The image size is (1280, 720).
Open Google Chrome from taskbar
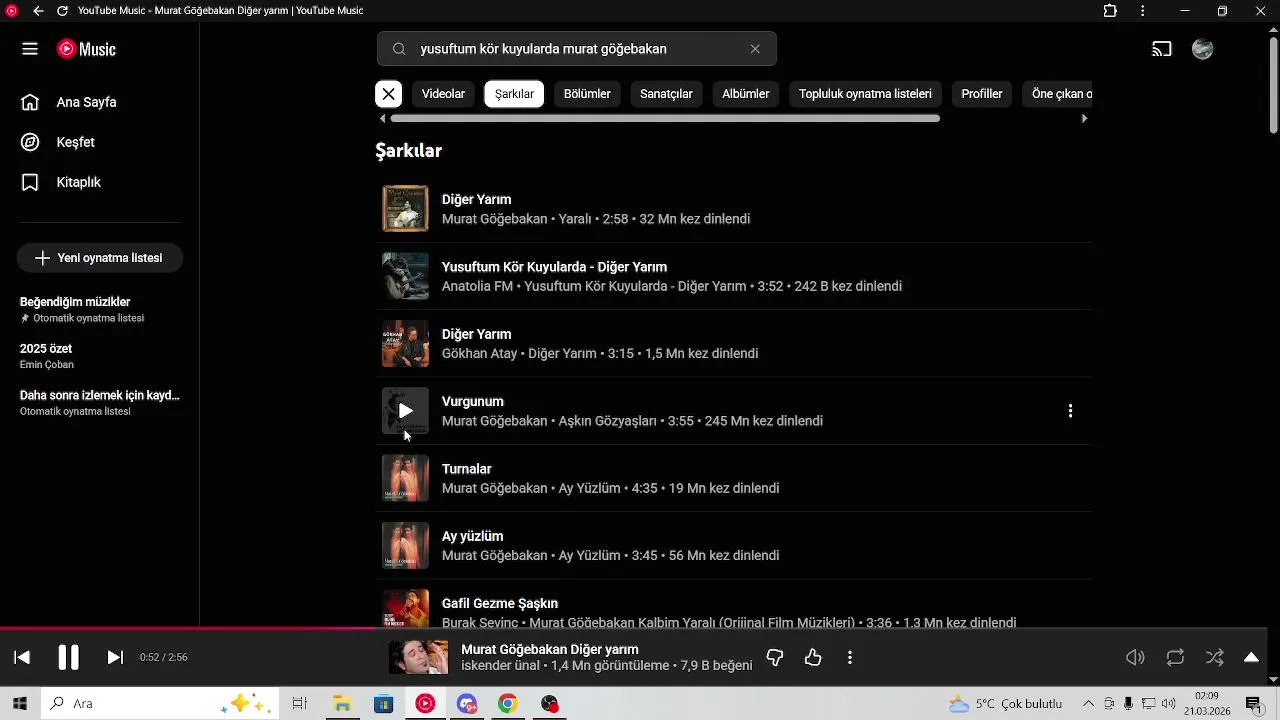[508, 704]
